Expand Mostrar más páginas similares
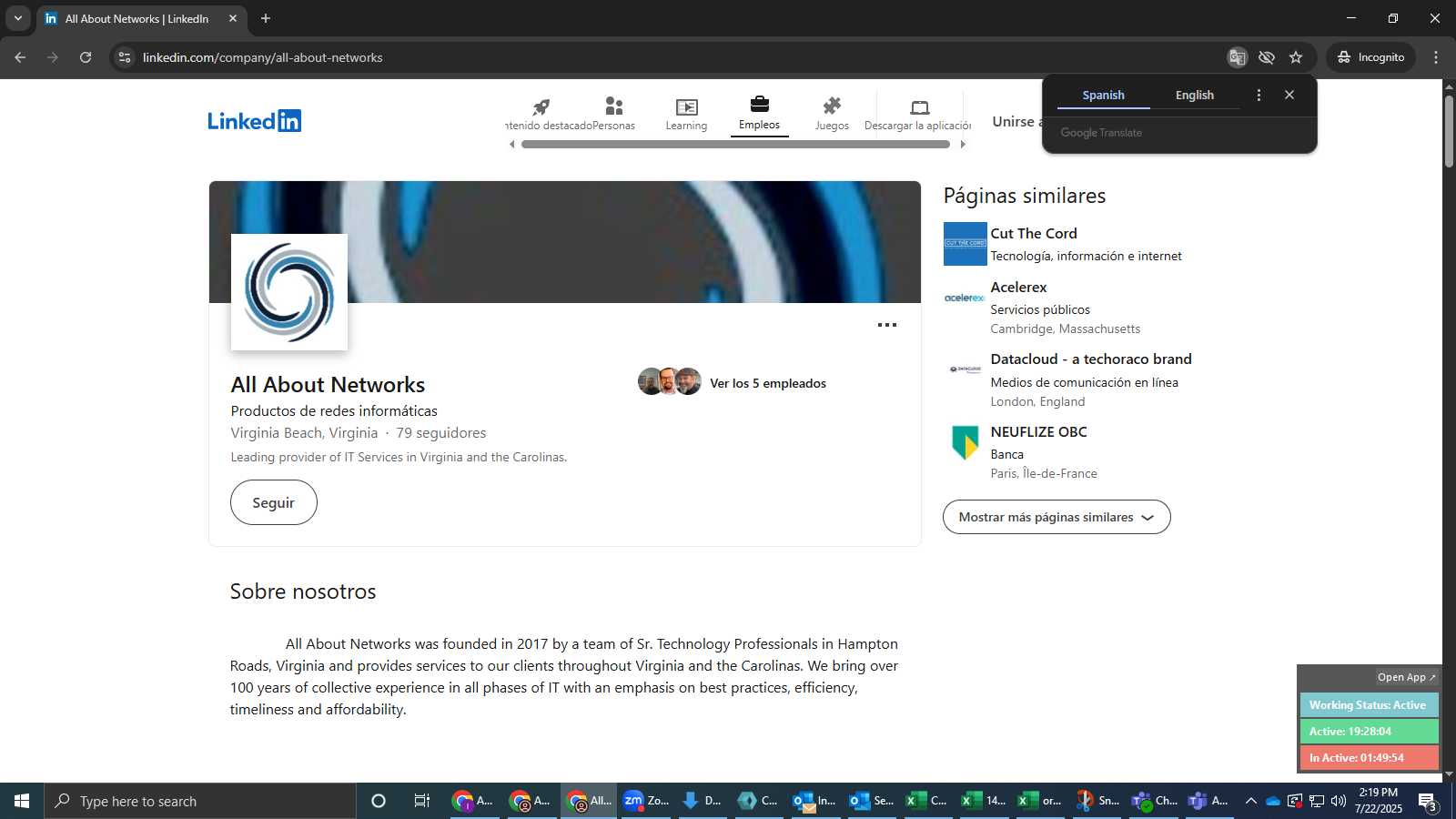Screen dimensions: 1456x819 coord(1057,517)
